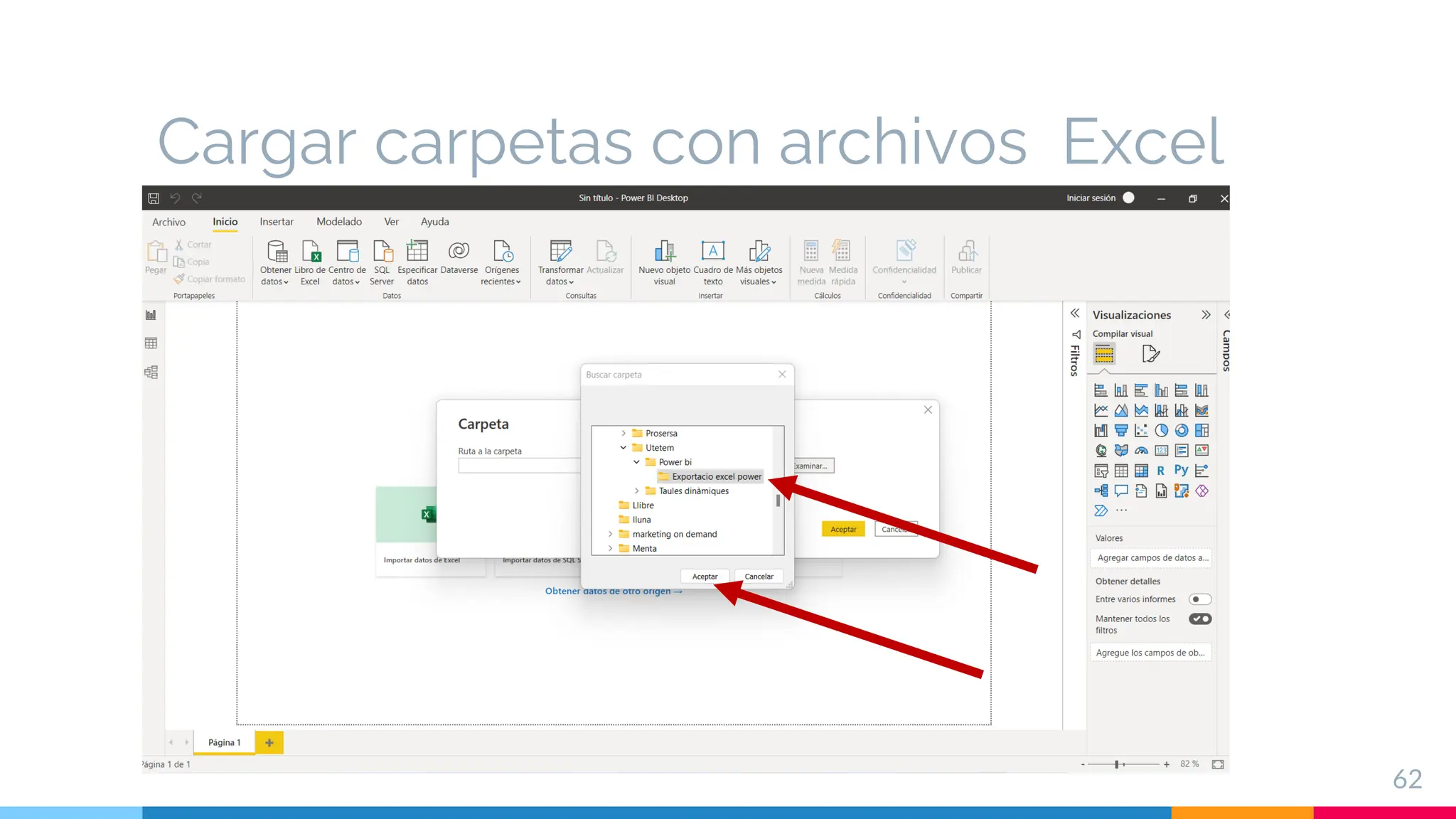Collapse the Visualizaciones pane

pos(1206,315)
